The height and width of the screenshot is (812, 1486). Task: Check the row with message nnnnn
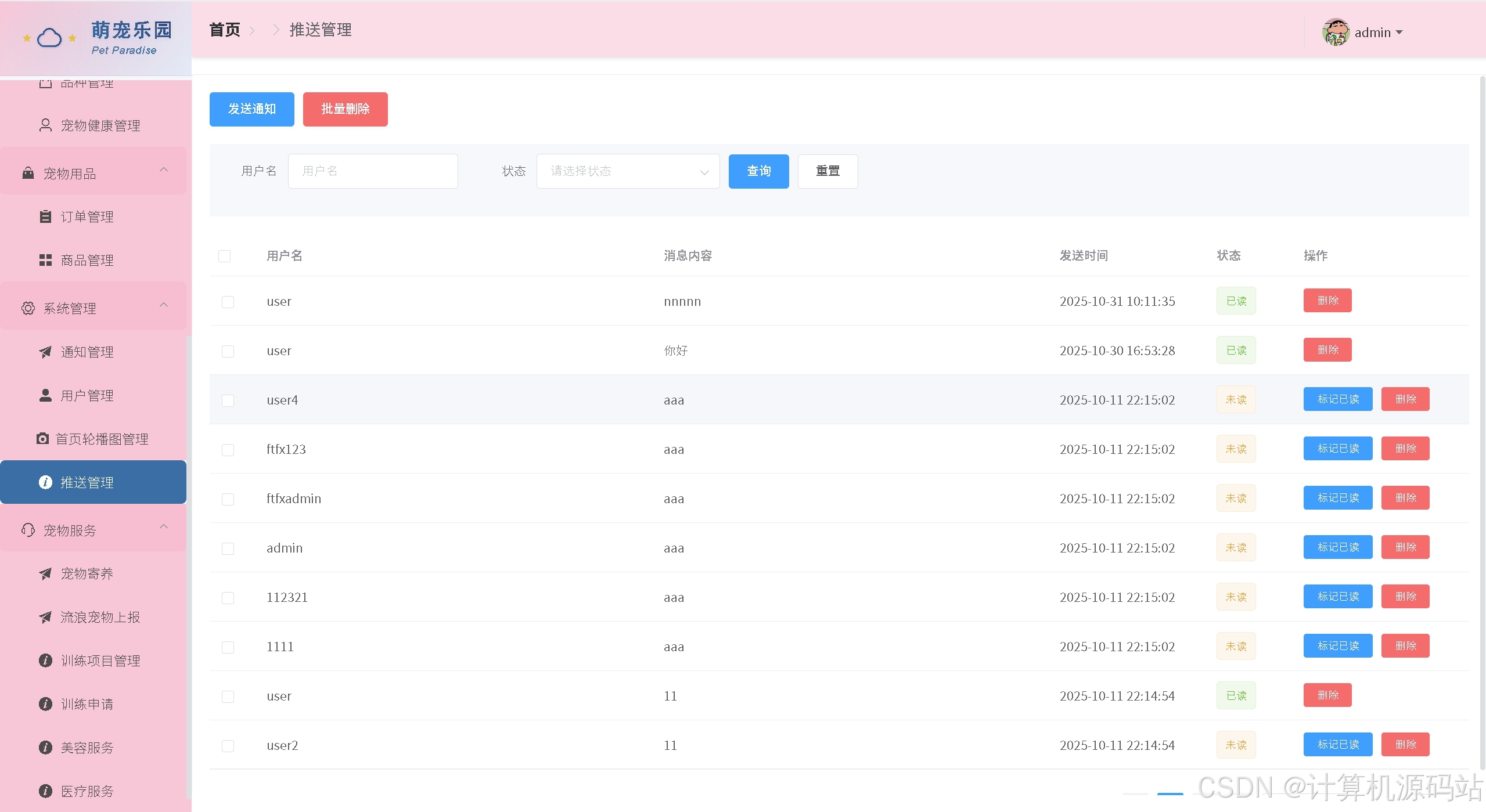228,302
